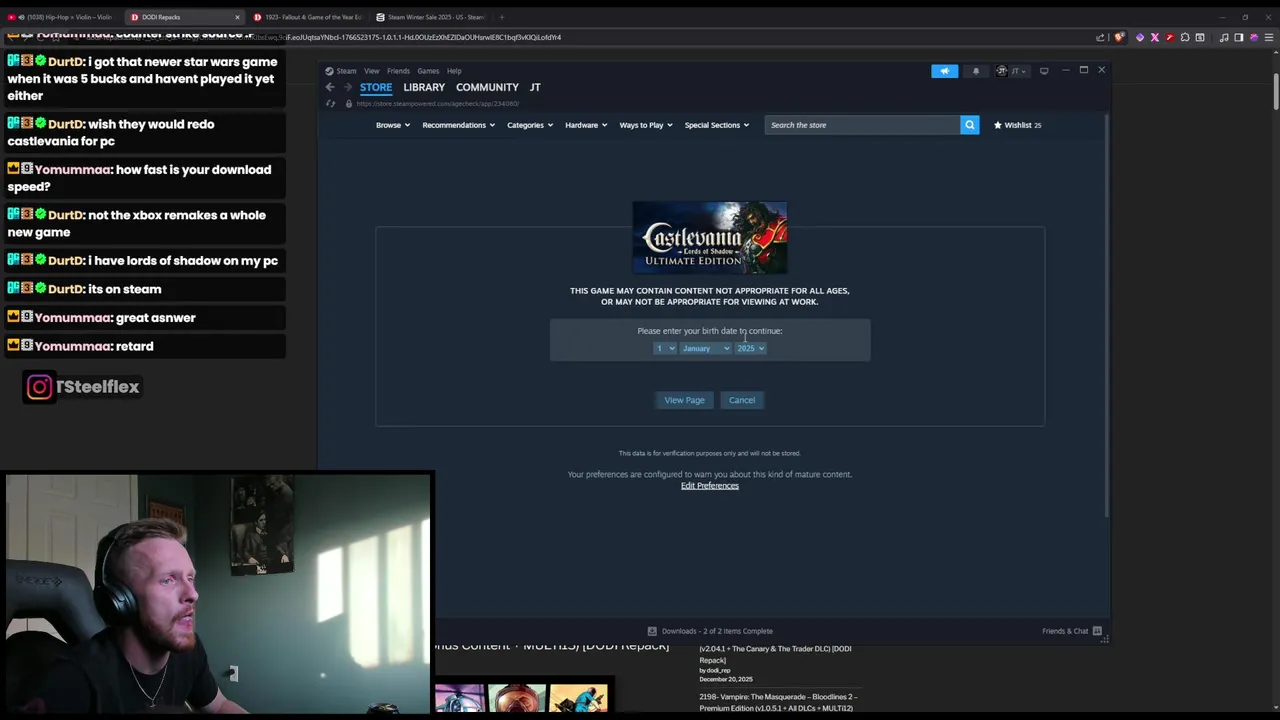Open the birth month January dropdown
The width and height of the screenshot is (1280, 720).
click(706, 348)
